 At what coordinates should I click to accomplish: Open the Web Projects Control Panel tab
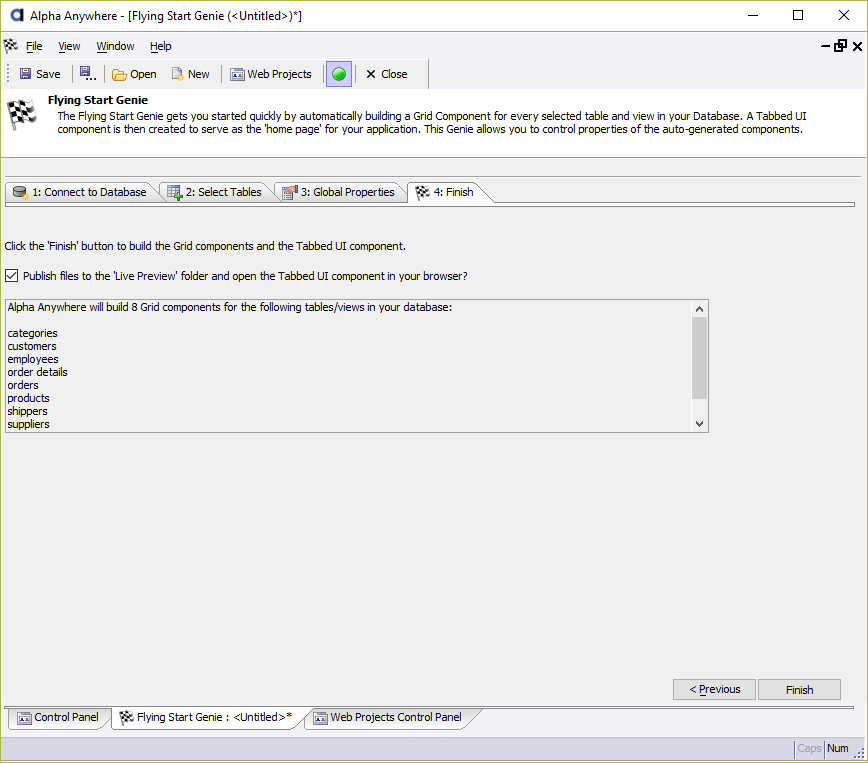pos(388,718)
